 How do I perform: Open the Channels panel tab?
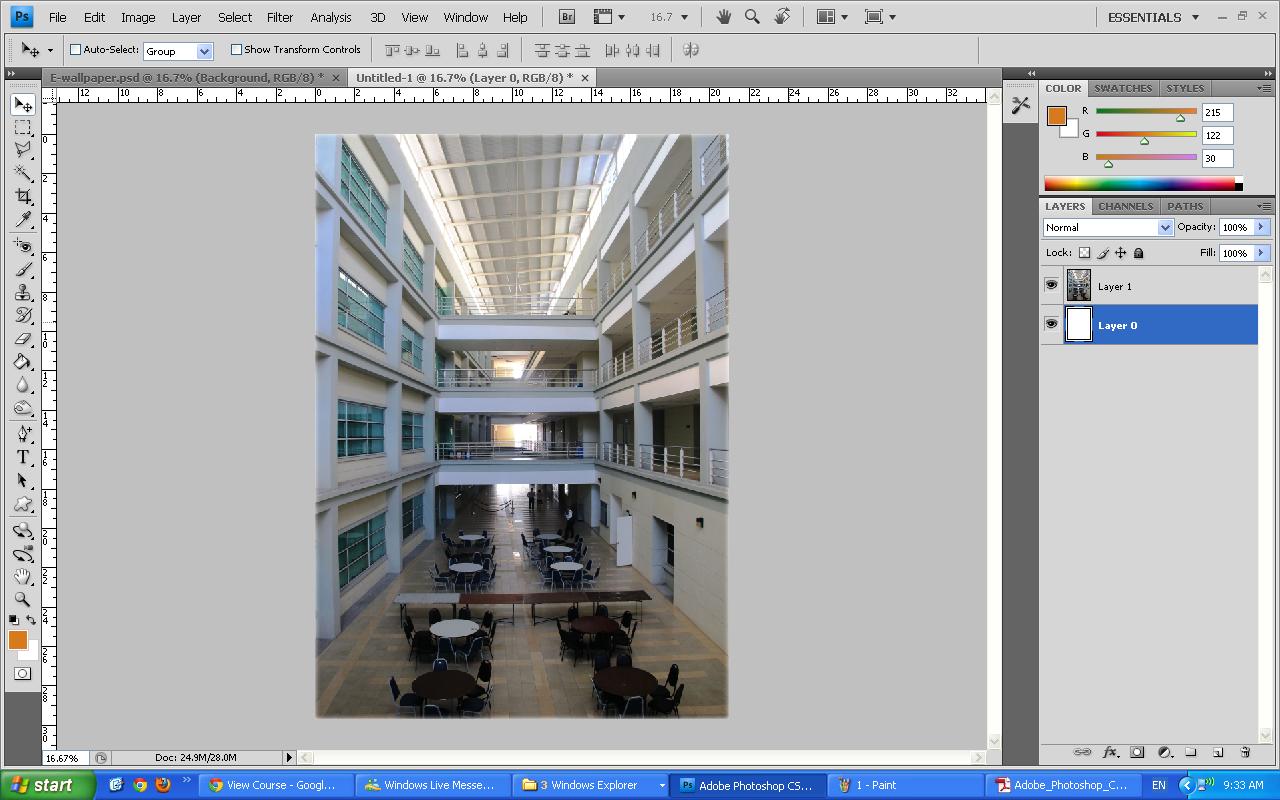[x=1125, y=206]
